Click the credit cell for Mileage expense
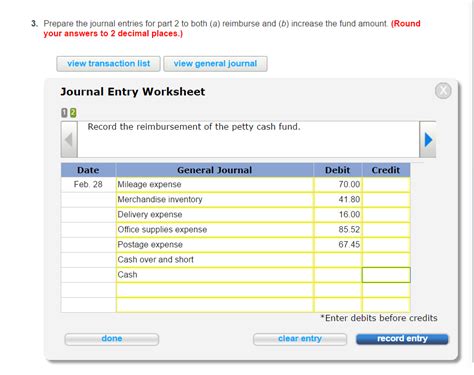The image size is (474, 375). [386, 184]
